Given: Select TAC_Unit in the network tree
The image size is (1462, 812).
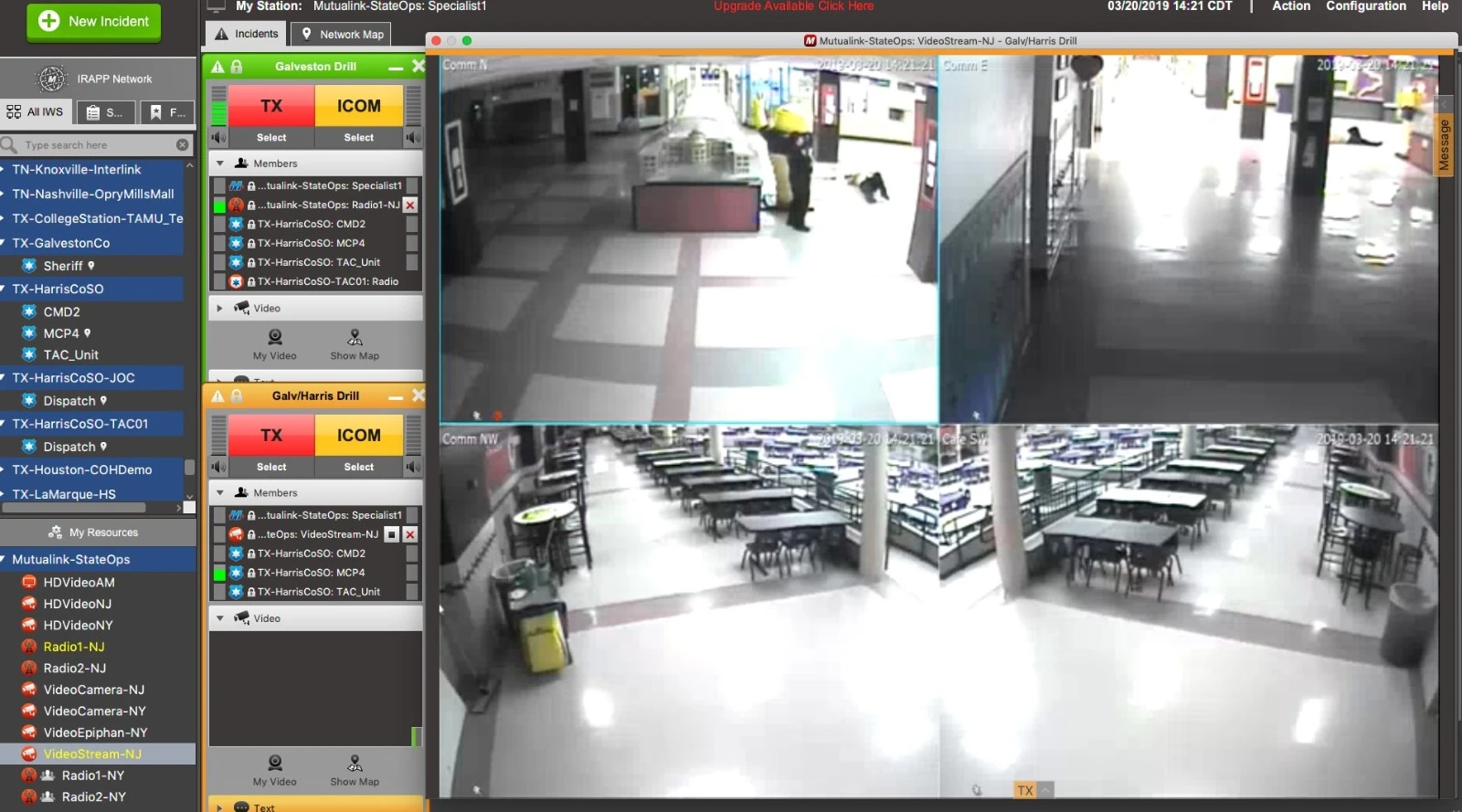Looking at the screenshot, I should pyautogui.click(x=71, y=355).
